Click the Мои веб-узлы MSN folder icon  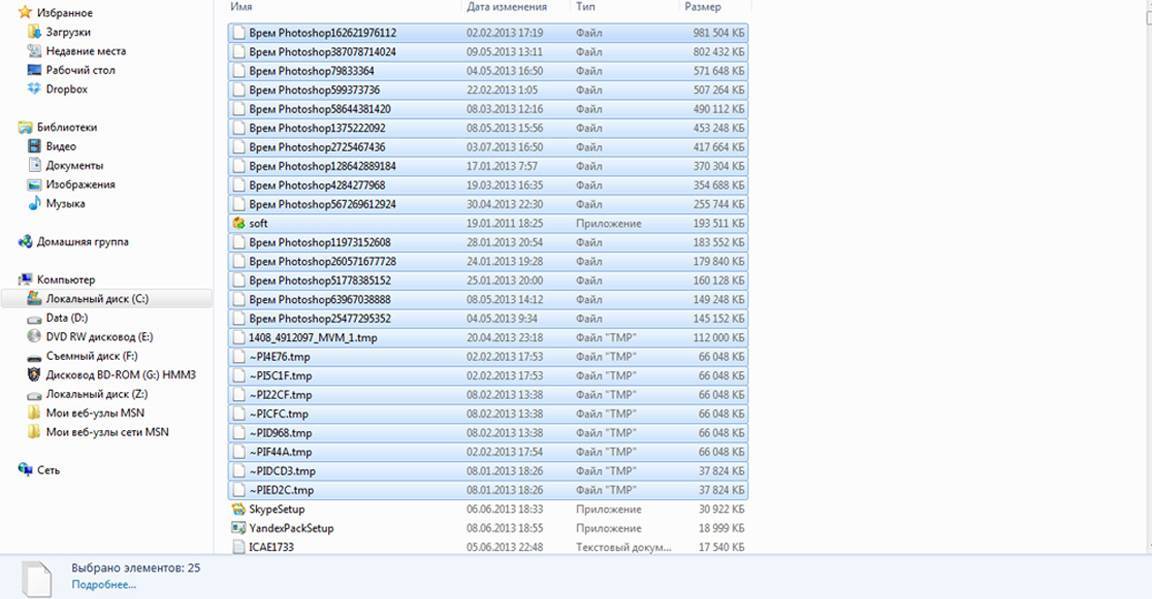tap(34, 413)
